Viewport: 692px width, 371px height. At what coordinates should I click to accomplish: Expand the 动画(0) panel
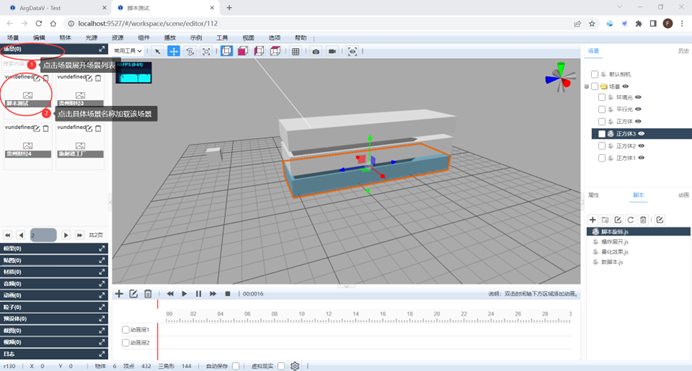102,295
